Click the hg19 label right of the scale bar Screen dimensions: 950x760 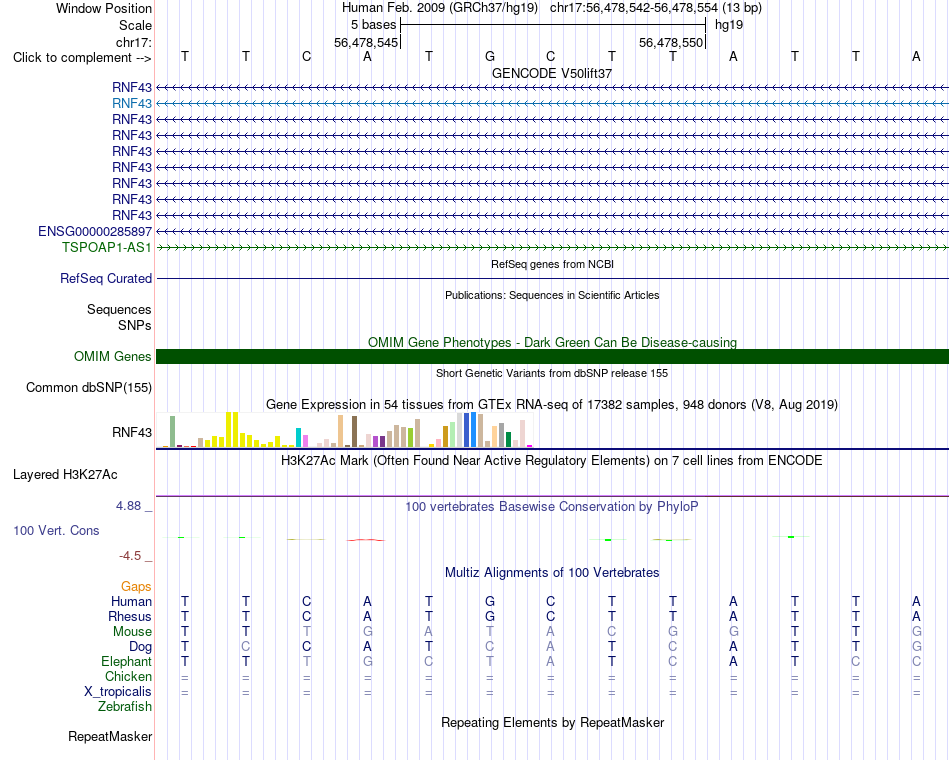tap(729, 25)
